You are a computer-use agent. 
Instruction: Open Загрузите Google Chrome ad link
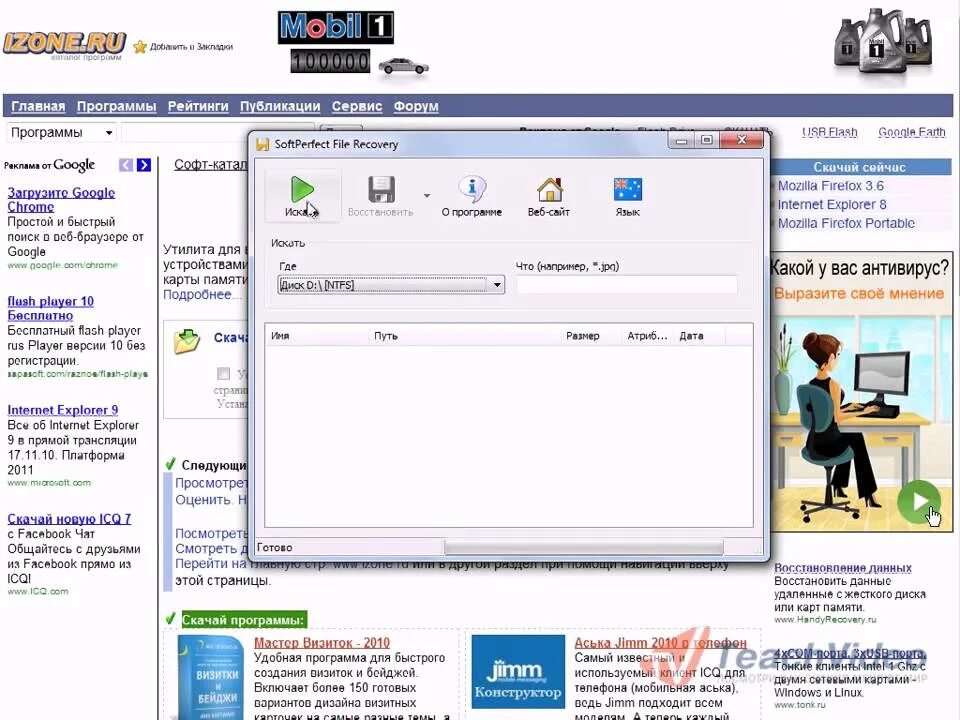point(61,200)
